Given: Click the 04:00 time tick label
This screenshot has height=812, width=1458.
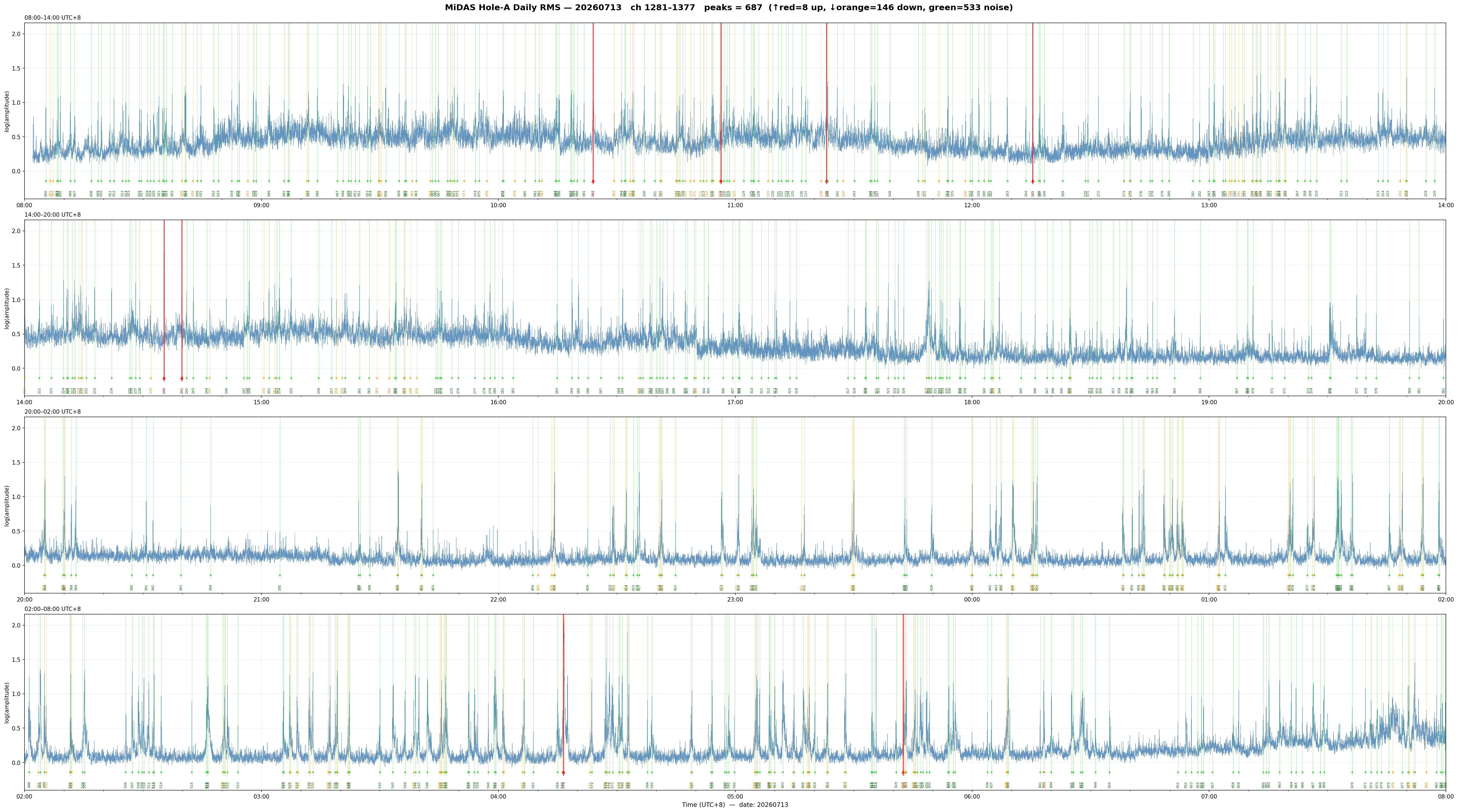Looking at the screenshot, I should point(498,796).
